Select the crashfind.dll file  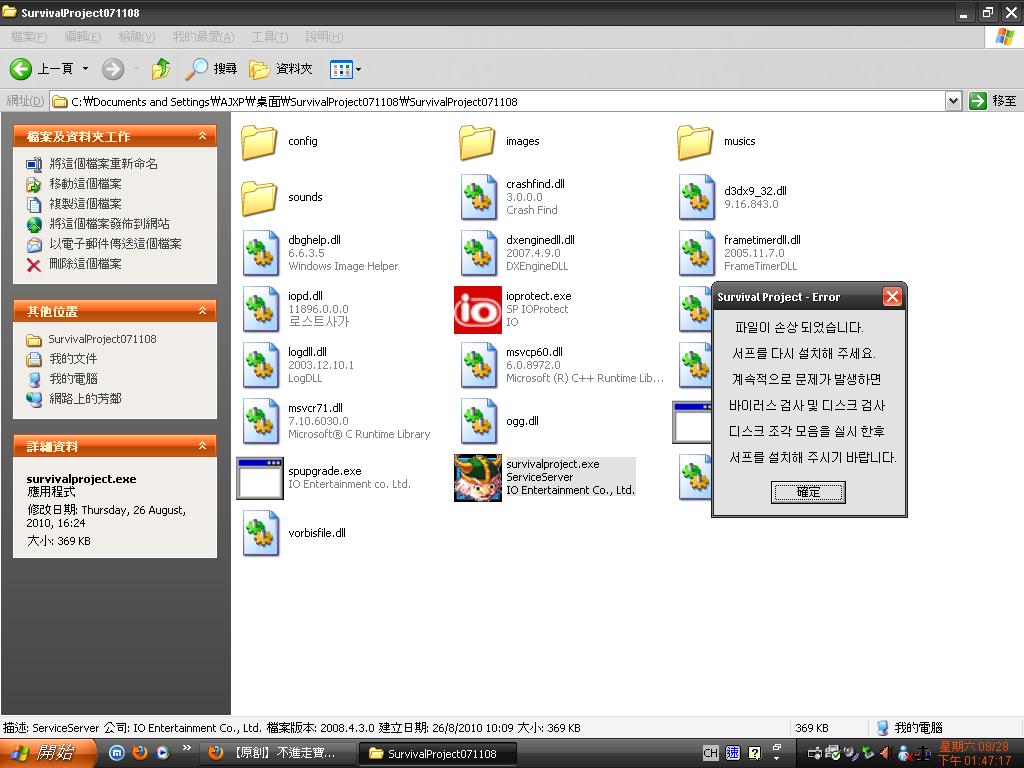click(513, 197)
